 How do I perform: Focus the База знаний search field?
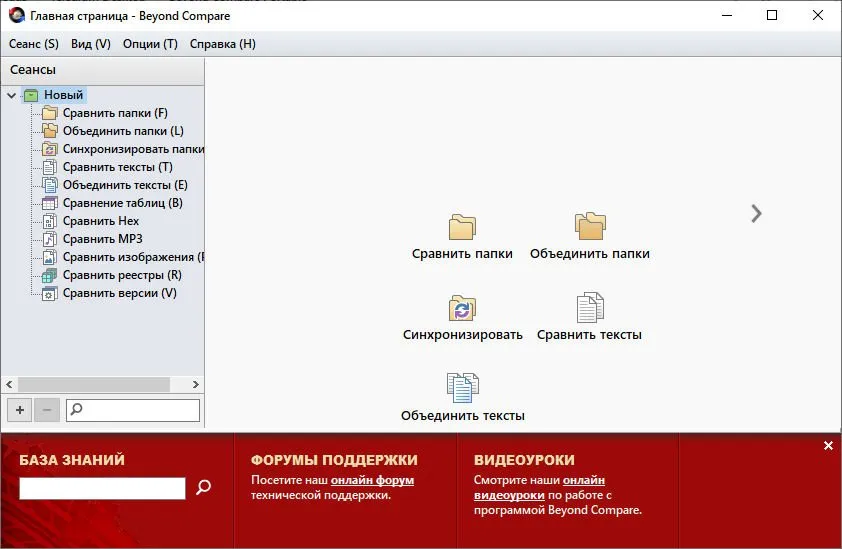(x=103, y=488)
